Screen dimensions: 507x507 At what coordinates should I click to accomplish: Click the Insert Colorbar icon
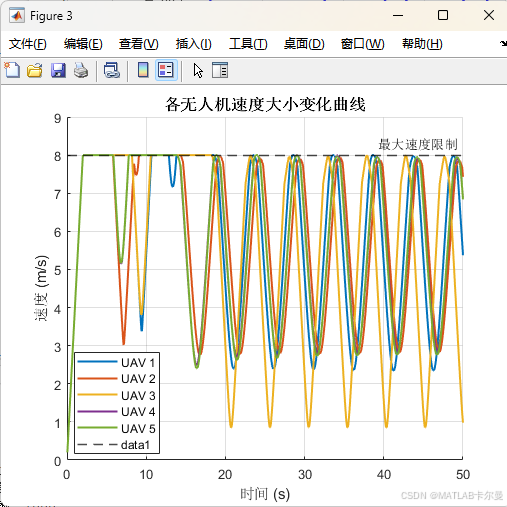coord(143,70)
